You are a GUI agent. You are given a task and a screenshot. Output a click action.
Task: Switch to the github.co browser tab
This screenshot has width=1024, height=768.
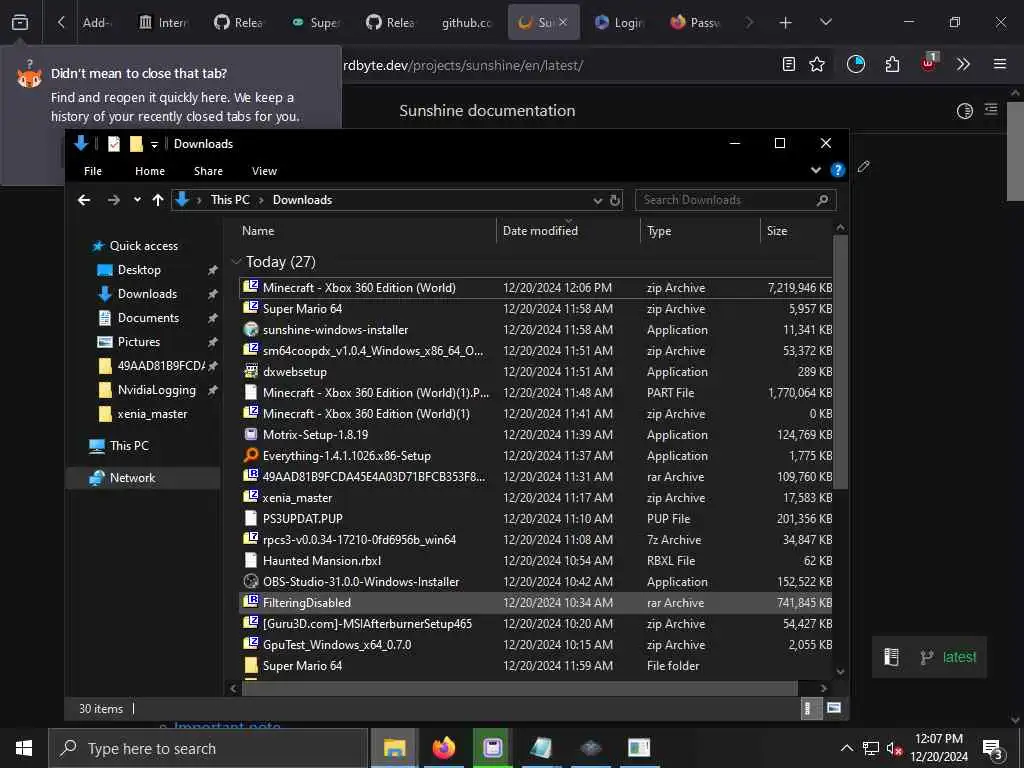pyautogui.click(x=467, y=22)
